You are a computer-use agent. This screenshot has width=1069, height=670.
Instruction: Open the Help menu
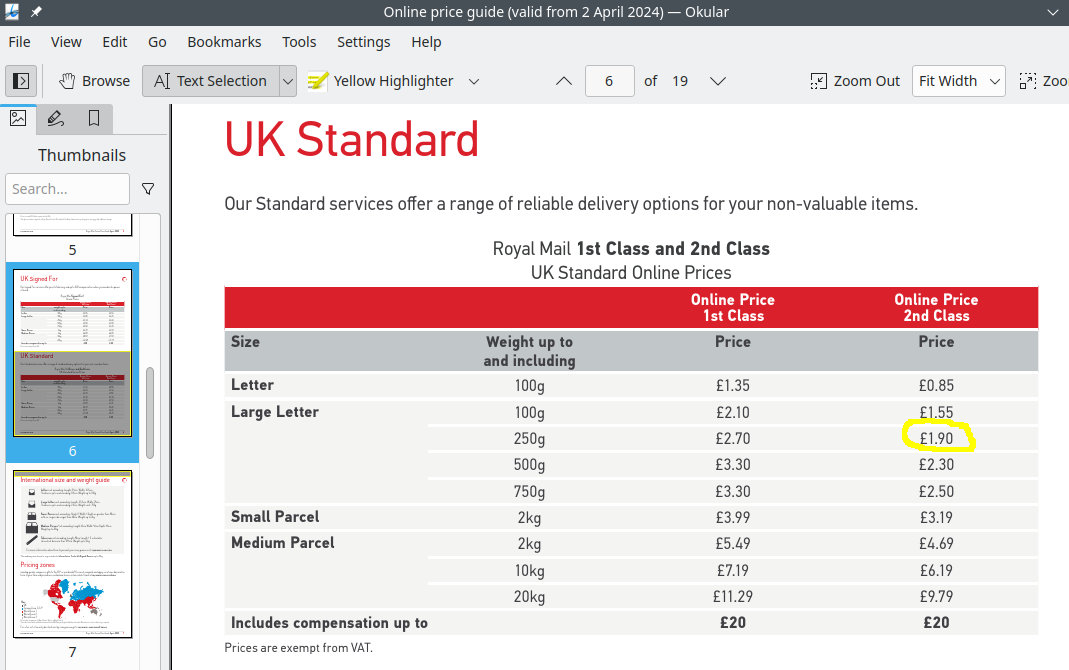click(426, 42)
